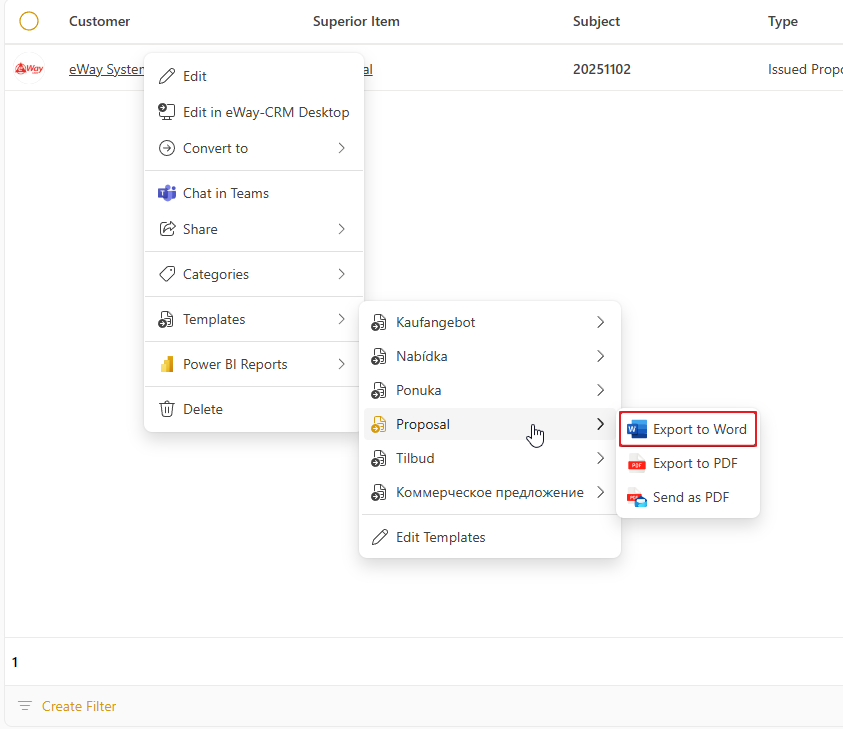Click the pencil icon next to Edit Templates
The height and width of the screenshot is (731, 843).
(379, 538)
